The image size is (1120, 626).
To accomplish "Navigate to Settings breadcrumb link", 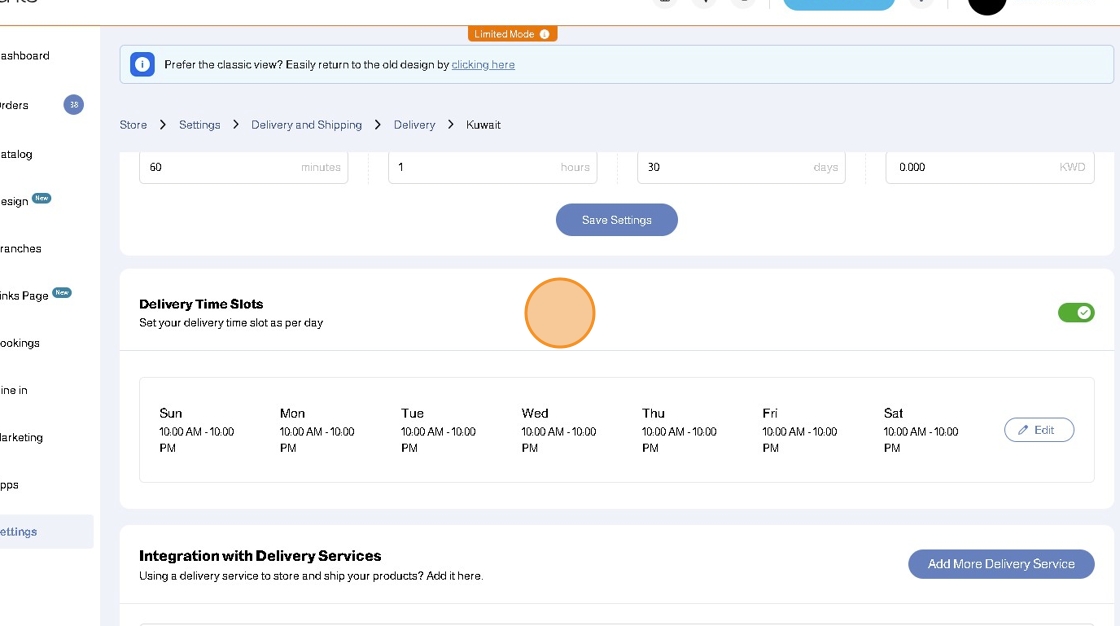I will click(x=199, y=125).
